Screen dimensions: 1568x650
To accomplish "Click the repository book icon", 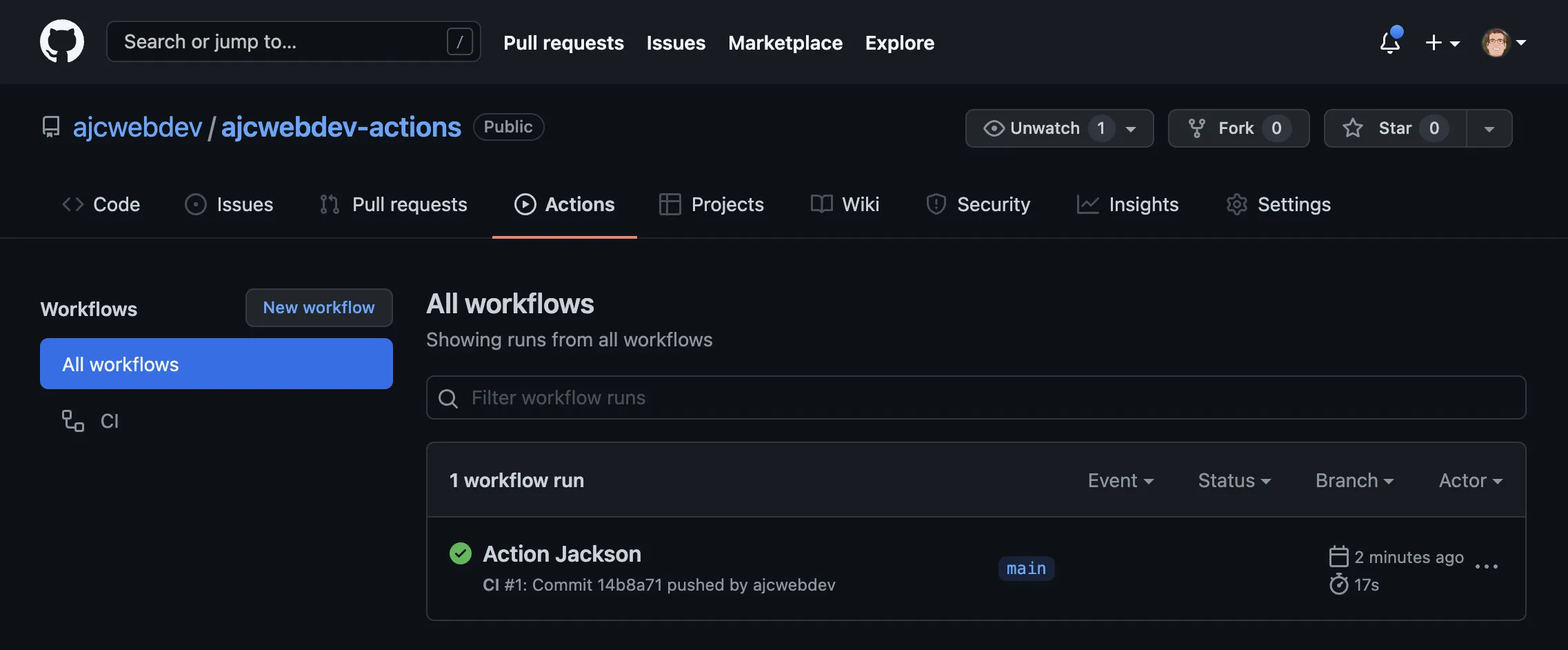I will [x=51, y=127].
